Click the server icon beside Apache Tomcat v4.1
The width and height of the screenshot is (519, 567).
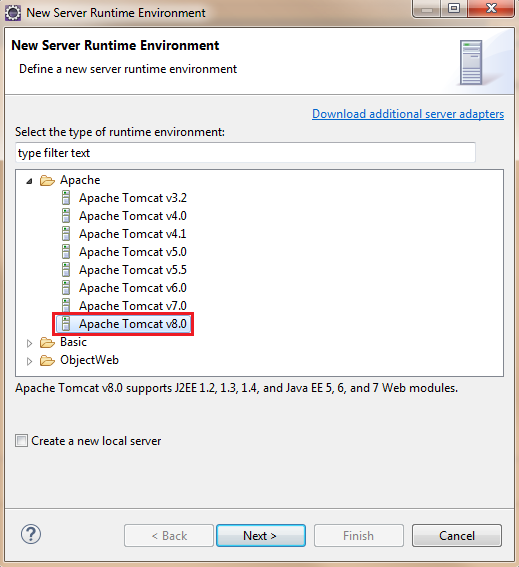coord(66,234)
